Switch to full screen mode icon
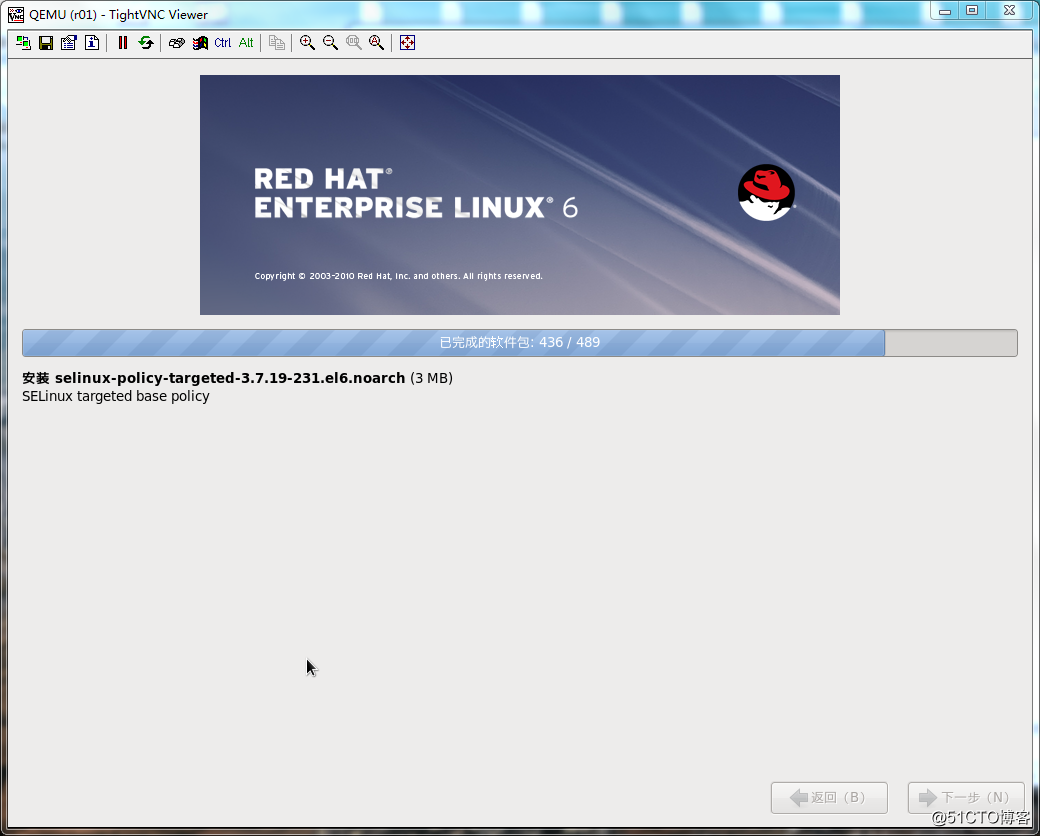This screenshot has height=836, width=1040. 407,43
